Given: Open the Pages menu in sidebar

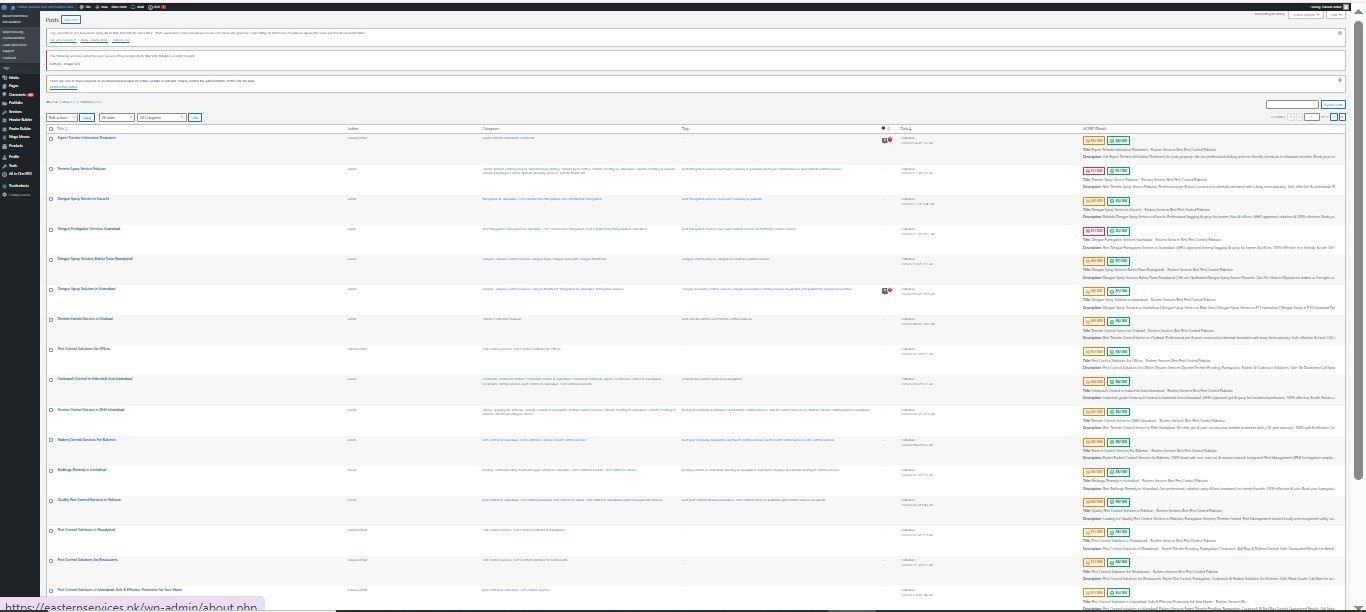Looking at the screenshot, I should click(14, 86).
